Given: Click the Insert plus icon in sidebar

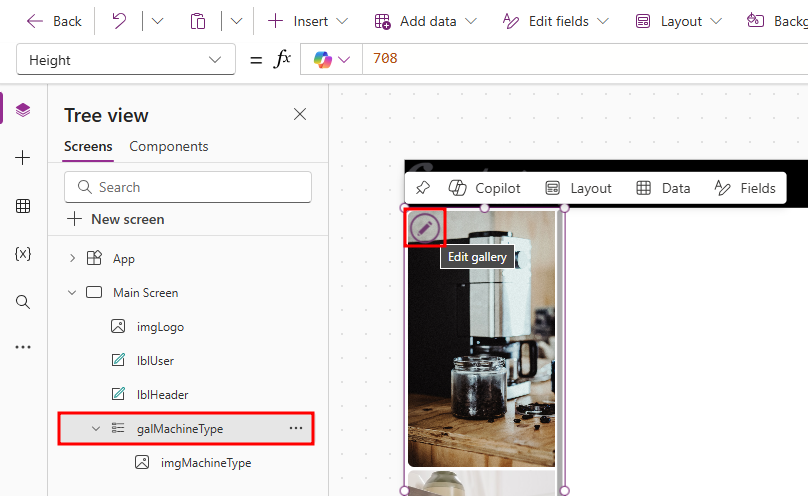Looking at the screenshot, I should 23,158.
